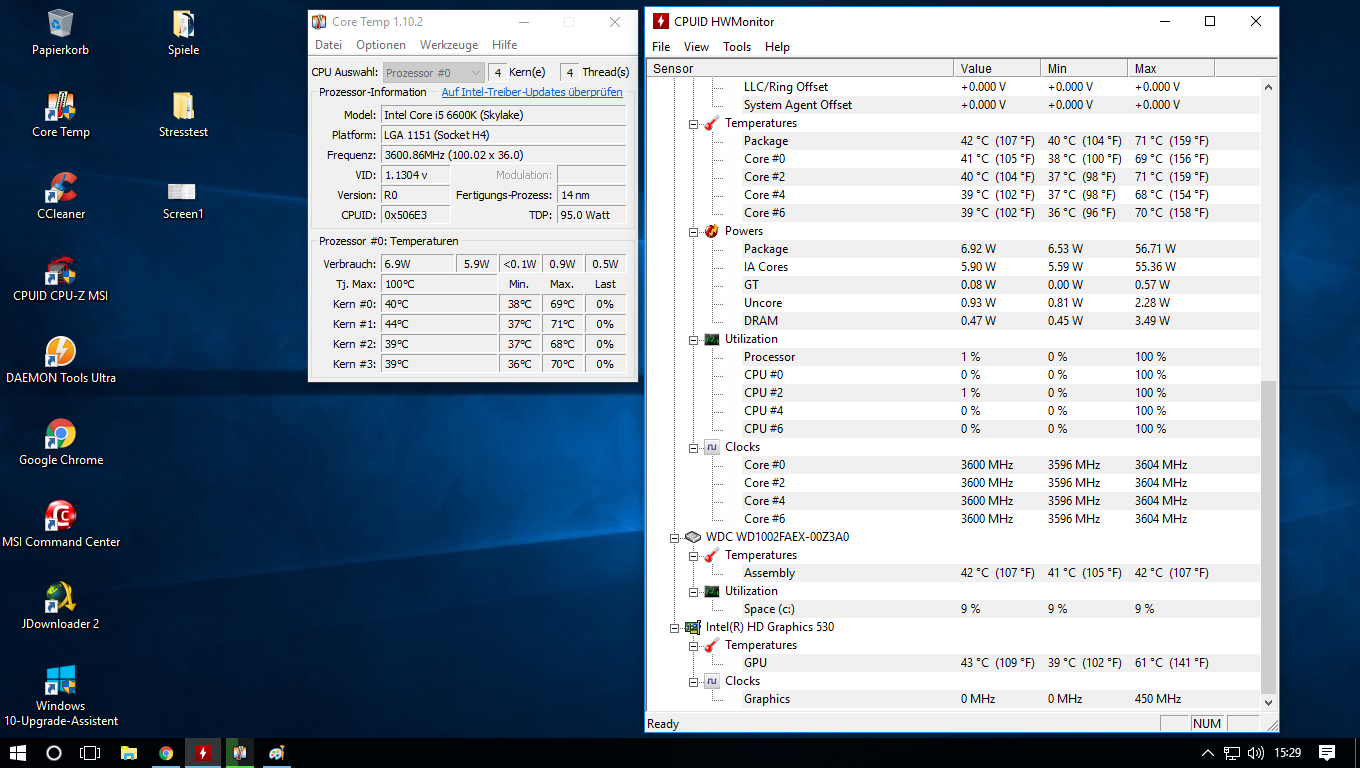Open Windows 10-Upgrade-Assistent shortcut
This screenshot has width=1360, height=768.
(61, 695)
